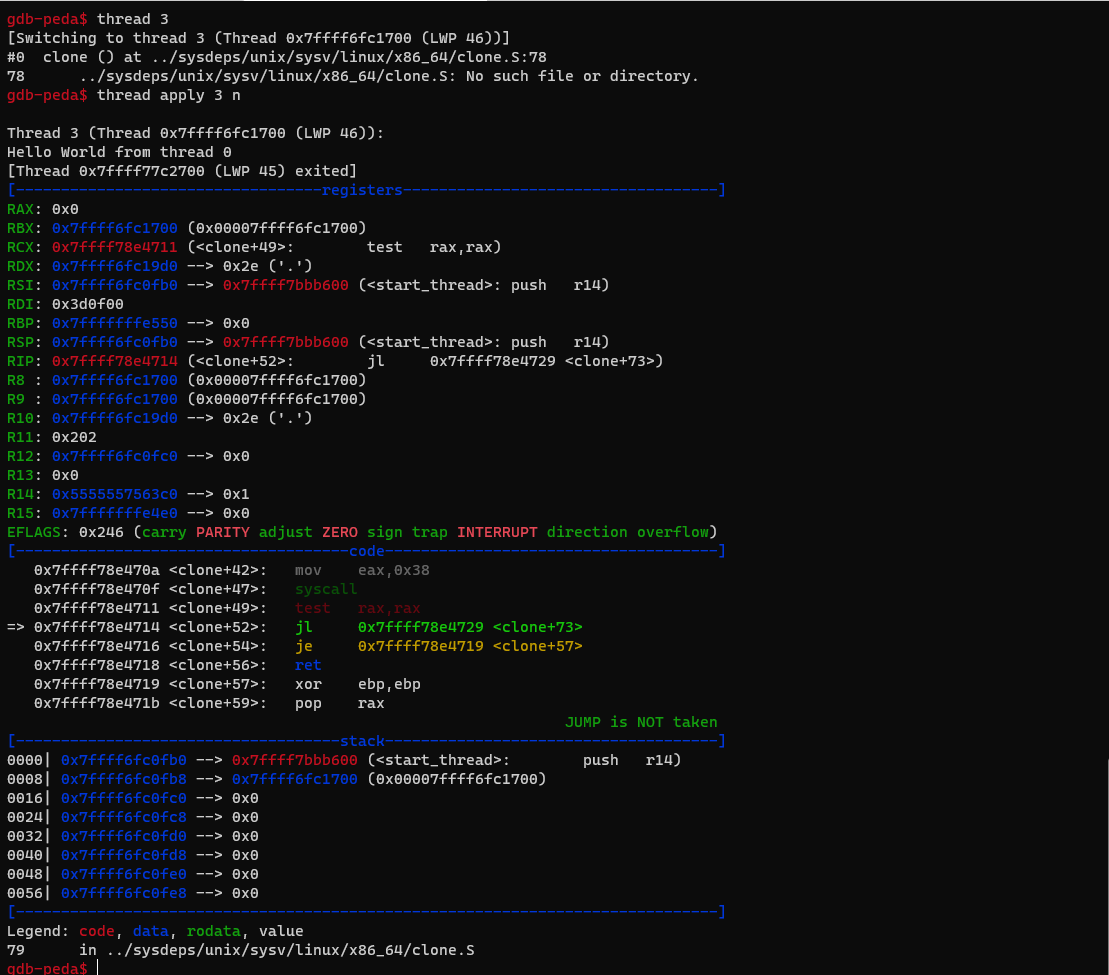This screenshot has width=1109, height=975.
Task: Click the RAX register value 0x0
Action: pos(65,209)
